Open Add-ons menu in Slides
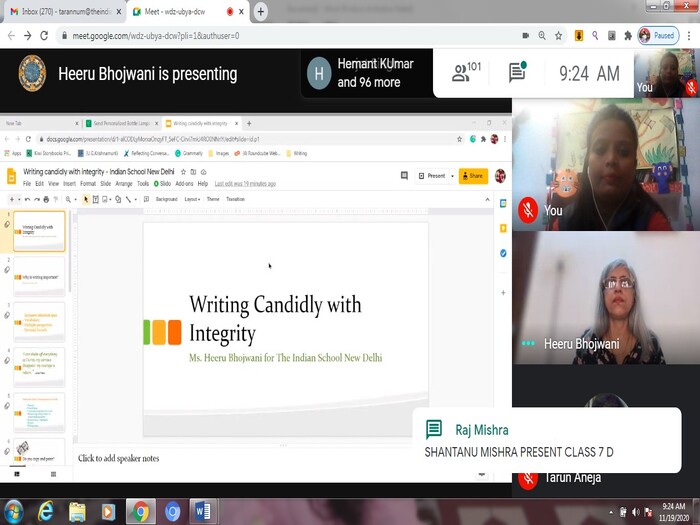 click(x=184, y=183)
